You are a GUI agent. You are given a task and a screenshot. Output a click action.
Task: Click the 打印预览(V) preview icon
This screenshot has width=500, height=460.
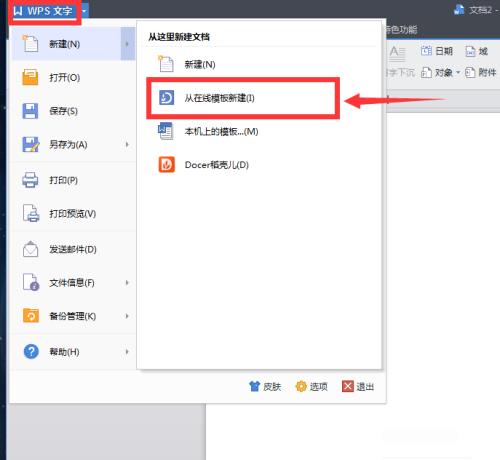31,213
